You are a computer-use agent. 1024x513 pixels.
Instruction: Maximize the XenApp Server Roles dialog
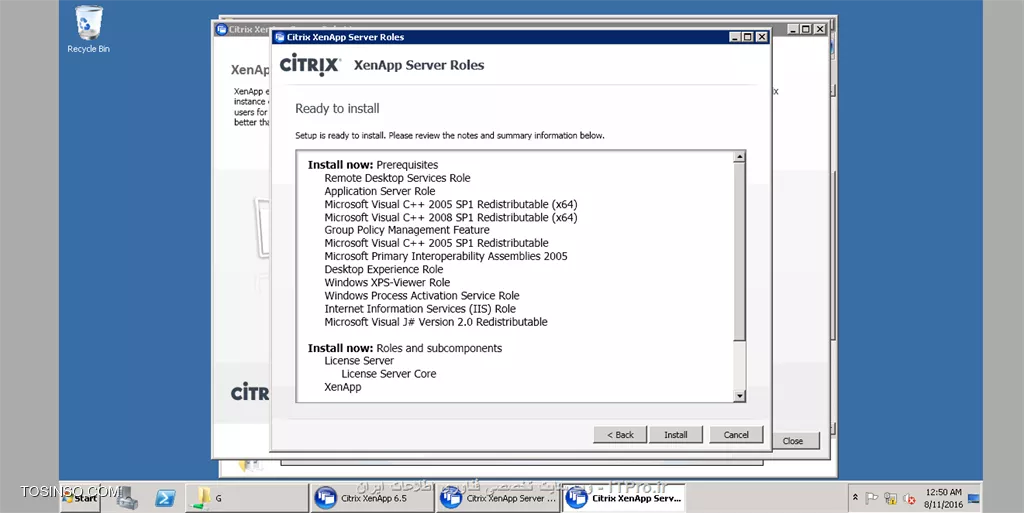pos(748,37)
